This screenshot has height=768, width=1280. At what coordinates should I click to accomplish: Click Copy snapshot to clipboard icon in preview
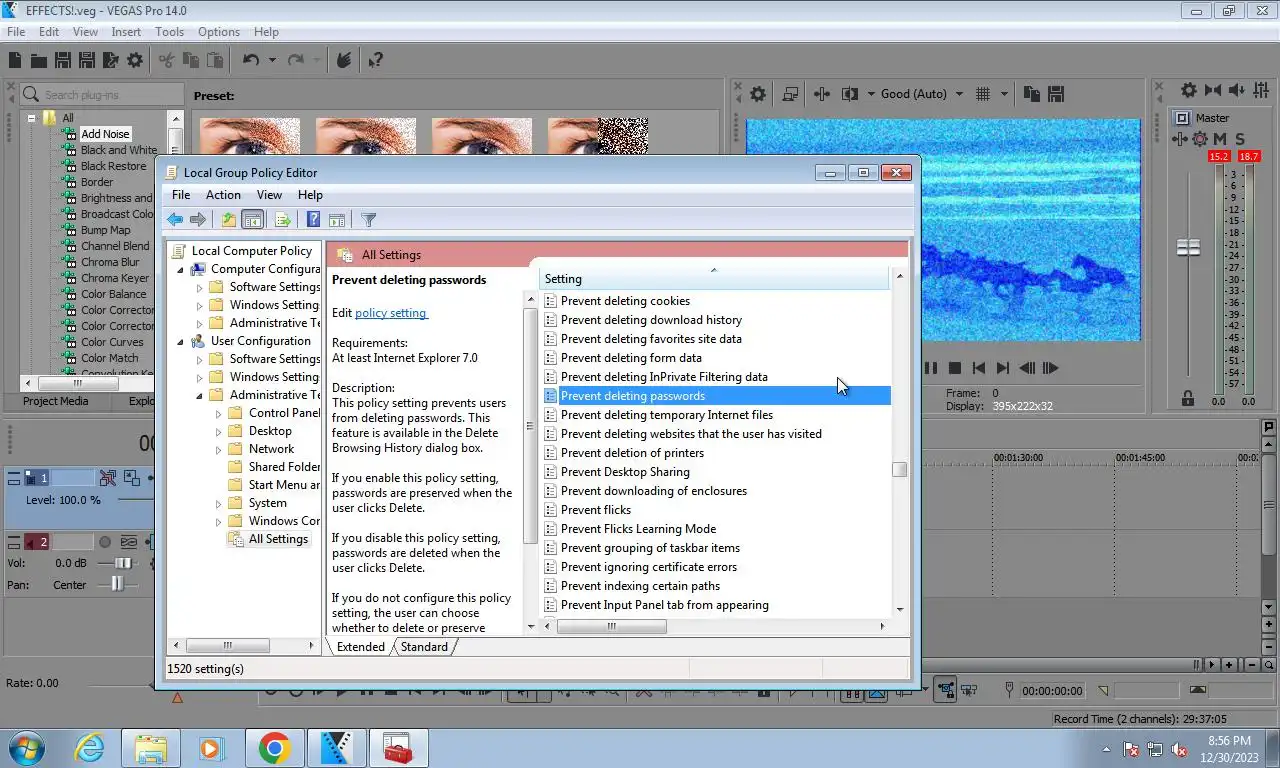pos(1032,94)
